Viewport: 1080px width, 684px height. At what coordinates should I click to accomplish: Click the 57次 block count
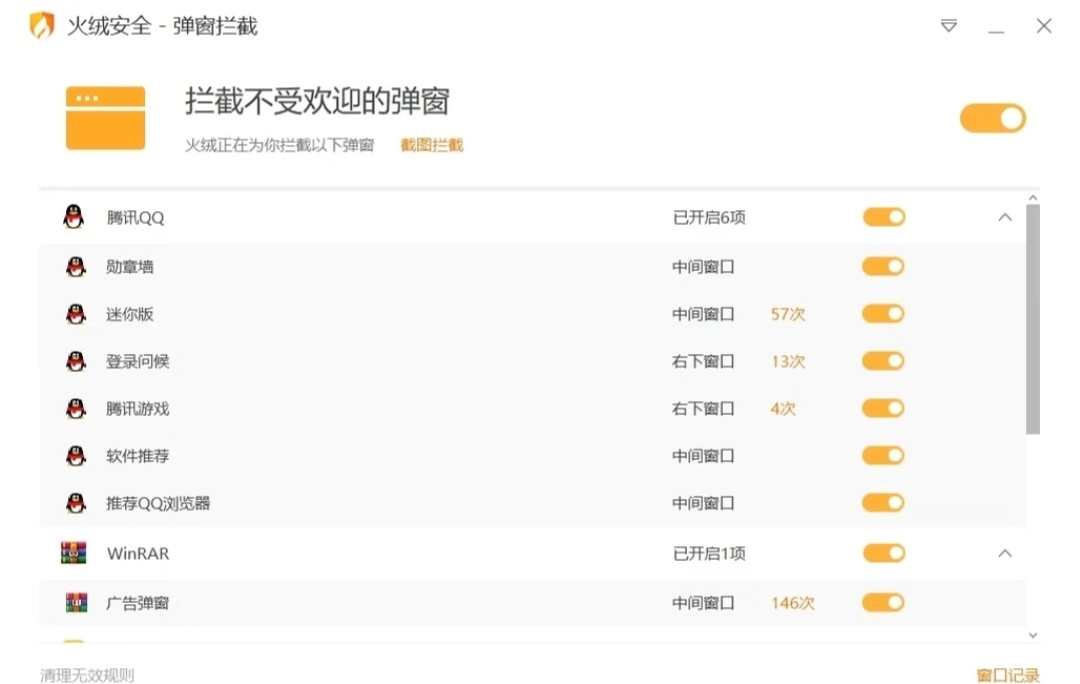788,314
